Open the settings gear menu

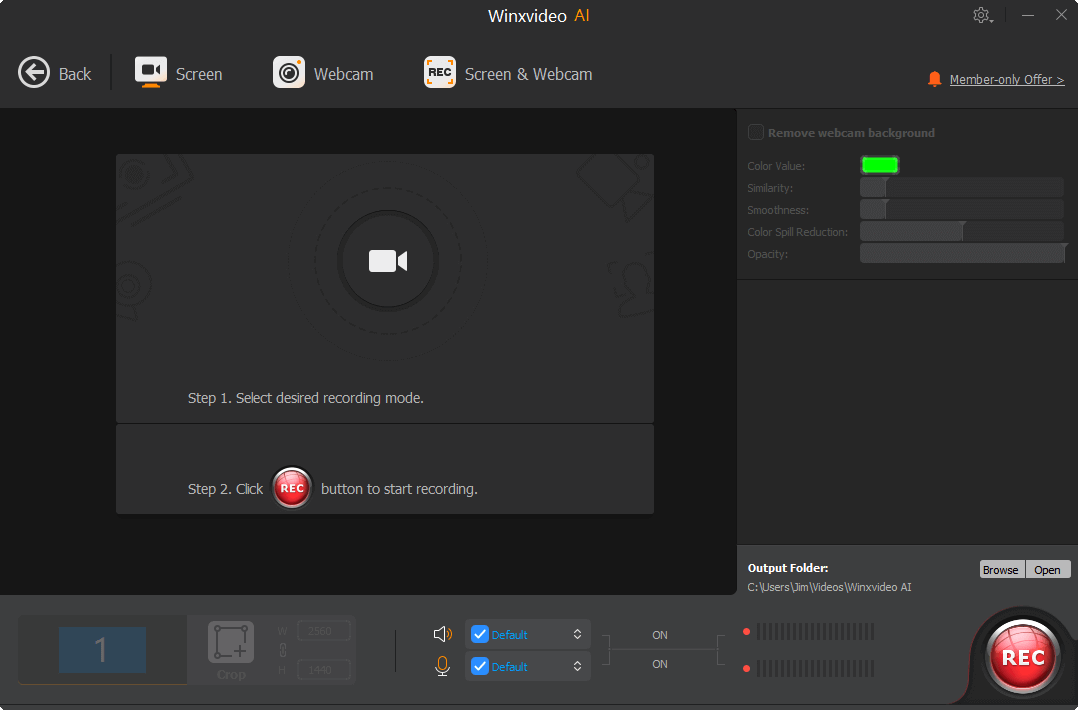click(x=982, y=15)
